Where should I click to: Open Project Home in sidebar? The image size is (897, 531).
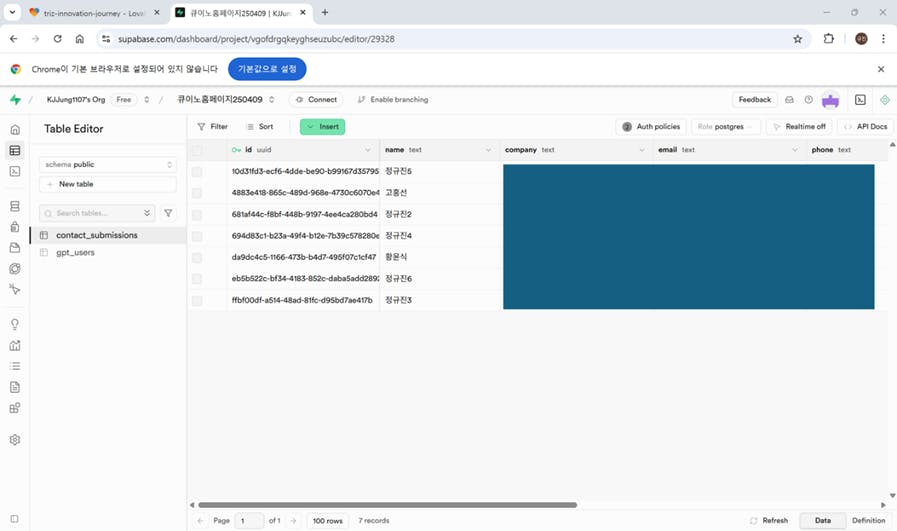click(x=15, y=129)
